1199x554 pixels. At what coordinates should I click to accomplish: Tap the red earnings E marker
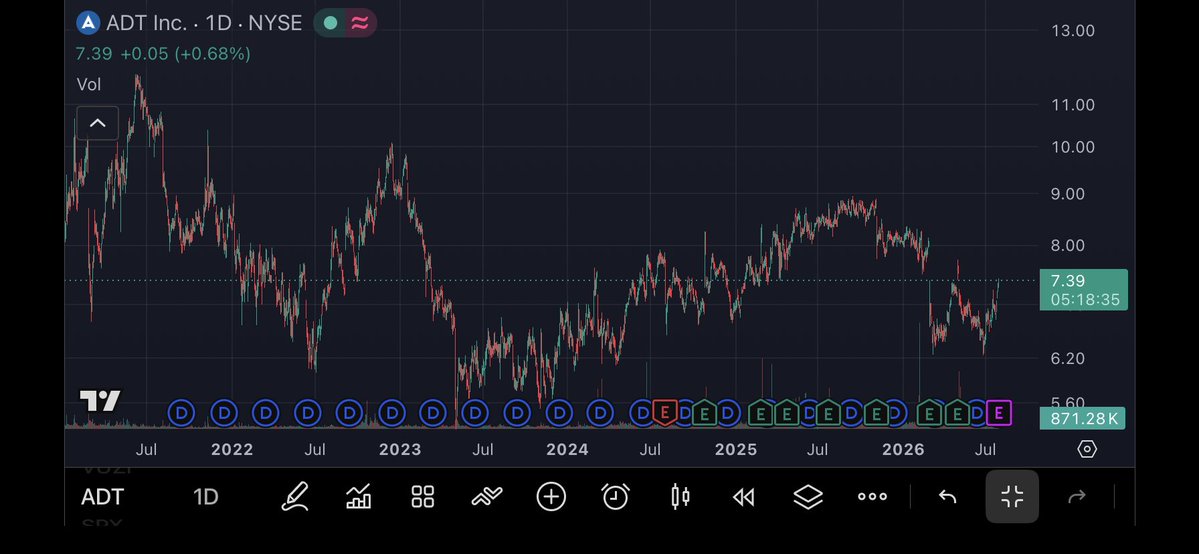pos(664,413)
